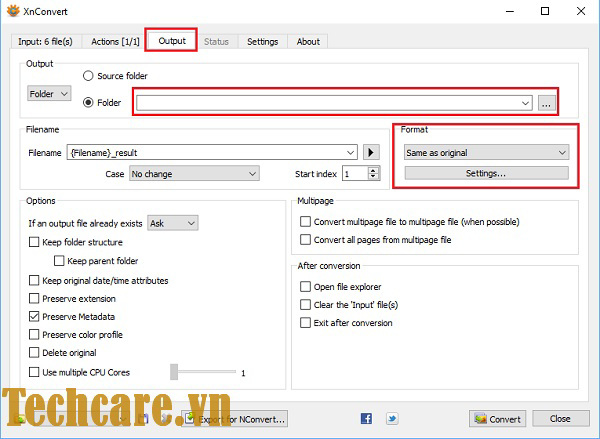600x439 pixels.
Task: Click the format Settings... button
Action: coord(486,173)
